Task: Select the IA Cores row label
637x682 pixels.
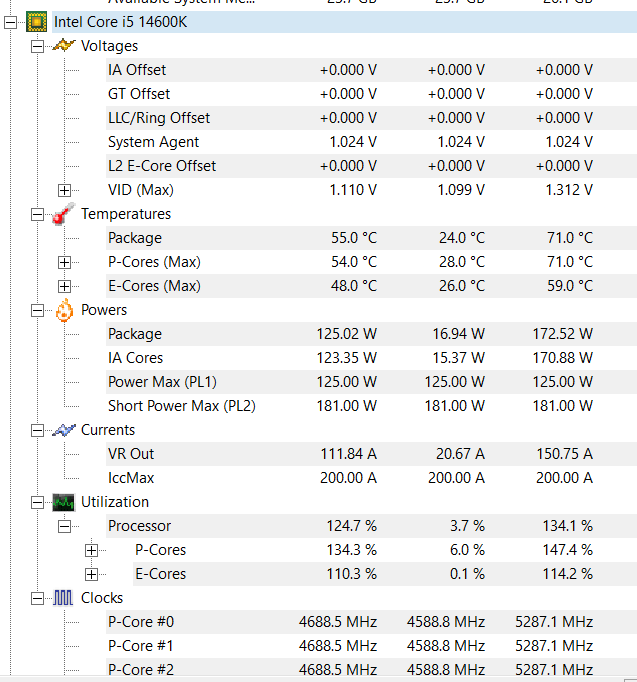Action: coord(135,358)
